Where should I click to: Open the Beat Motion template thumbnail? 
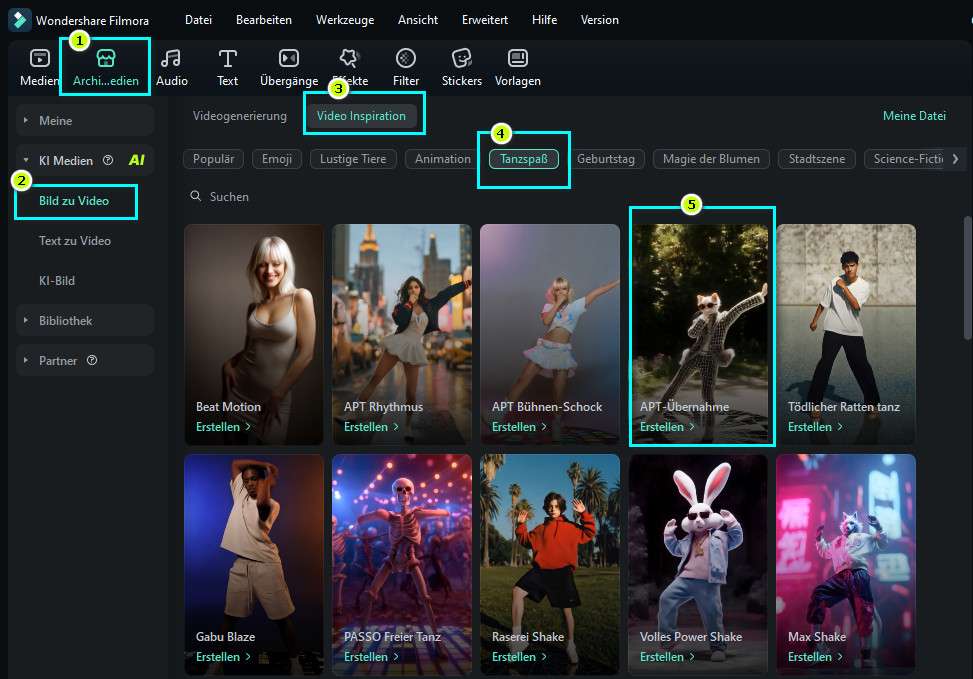tap(254, 334)
